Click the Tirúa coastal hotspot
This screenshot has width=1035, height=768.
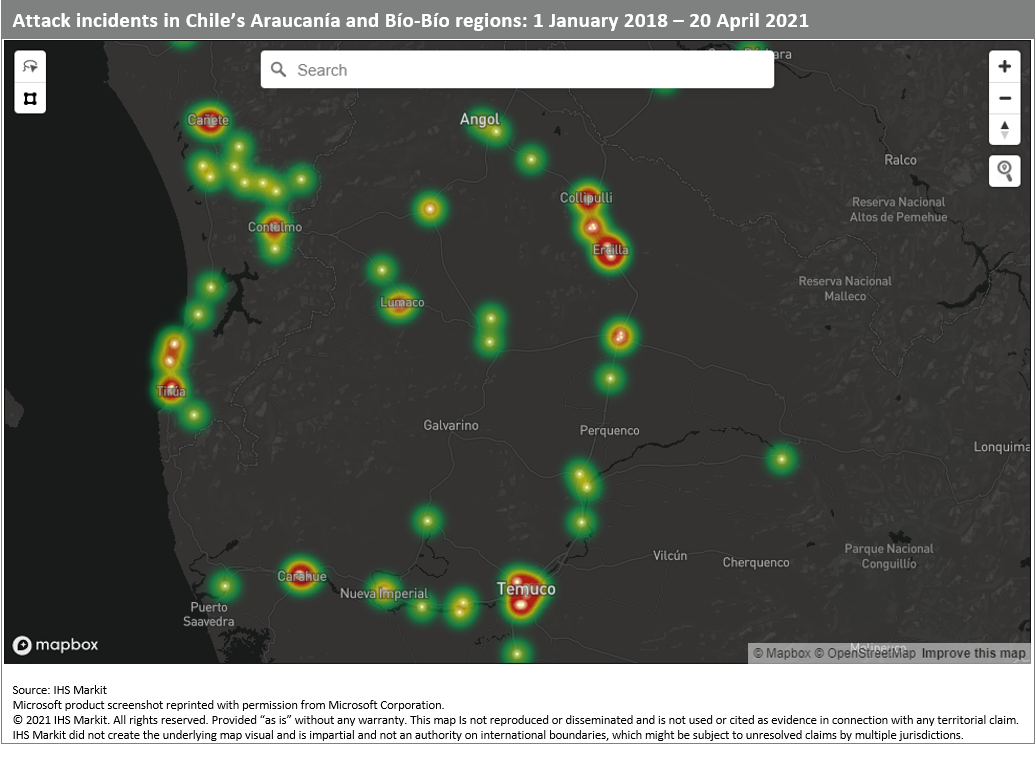click(x=171, y=389)
